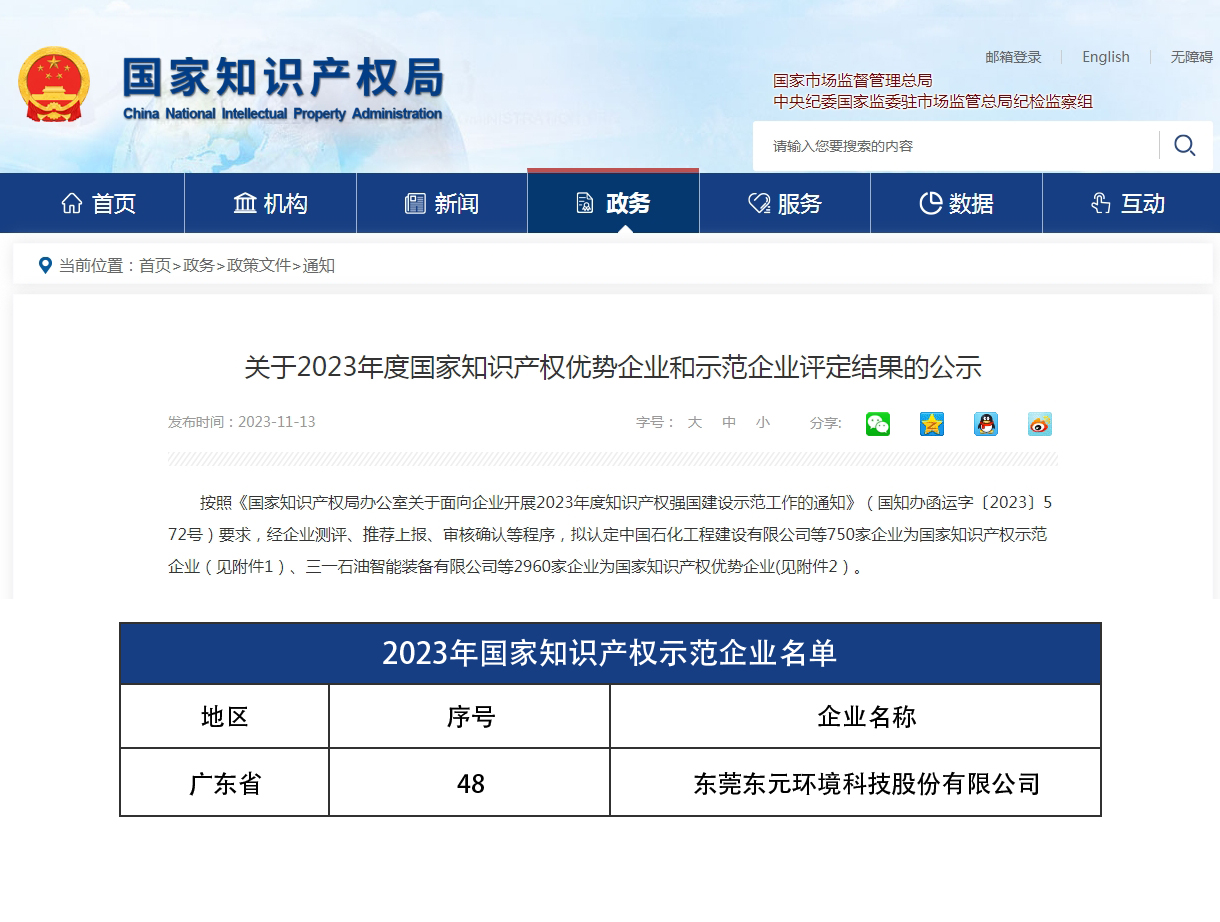The height and width of the screenshot is (922, 1220).
Task: Open the 数据 navigation tab
Action: (x=956, y=203)
